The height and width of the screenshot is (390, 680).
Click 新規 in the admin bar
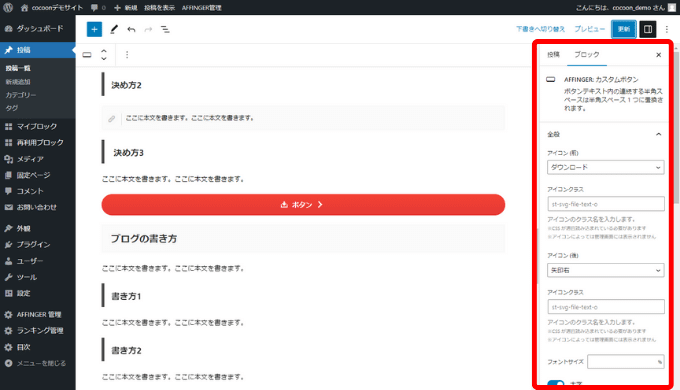point(126,7)
